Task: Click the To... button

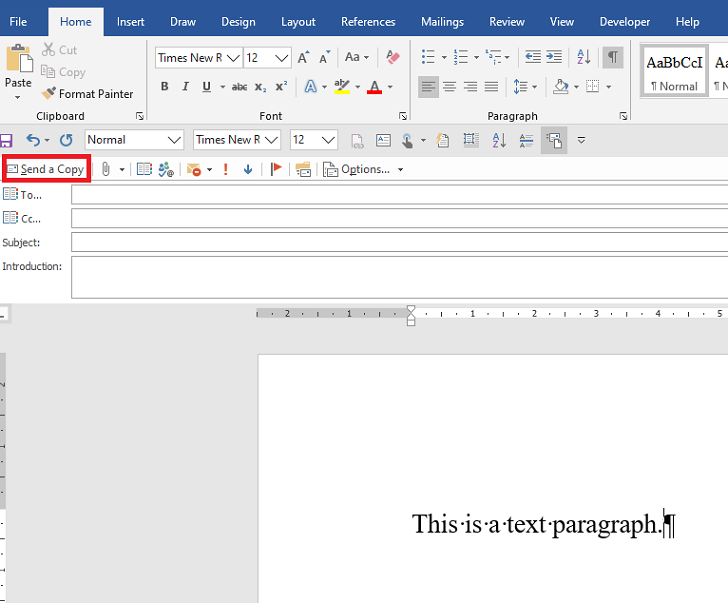Action: 31,195
